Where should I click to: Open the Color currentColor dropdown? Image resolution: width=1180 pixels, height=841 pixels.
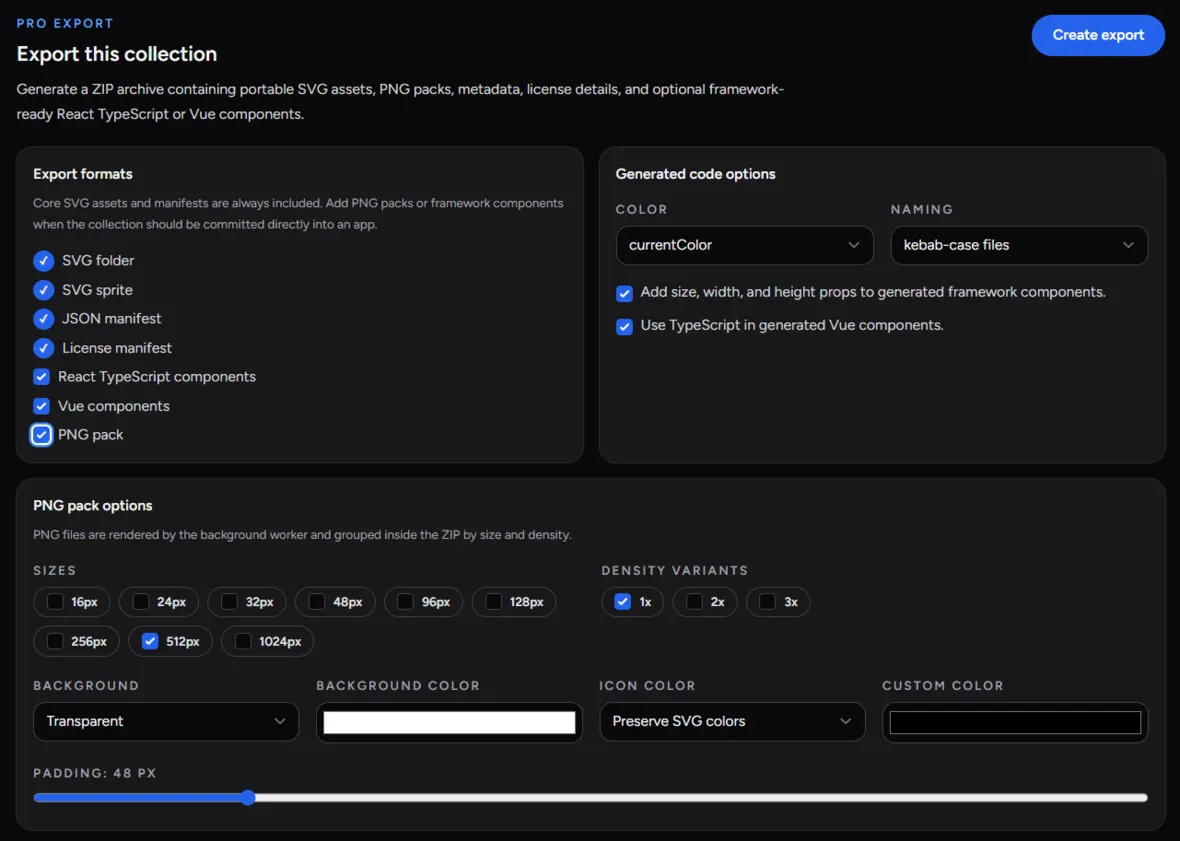coord(744,245)
